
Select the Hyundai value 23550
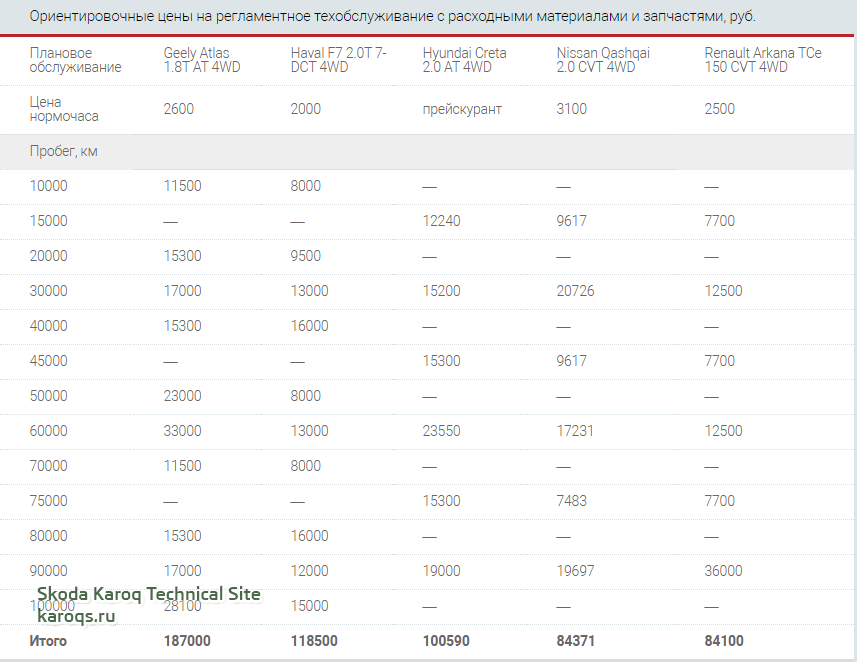tap(442, 431)
